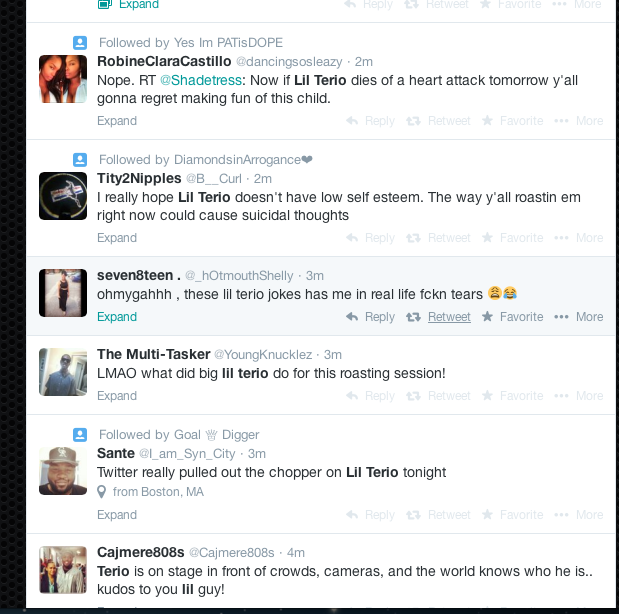The width and height of the screenshot is (619, 614).
Task: Open the @YoungKnucklez handle link
Action: click(x=263, y=355)
